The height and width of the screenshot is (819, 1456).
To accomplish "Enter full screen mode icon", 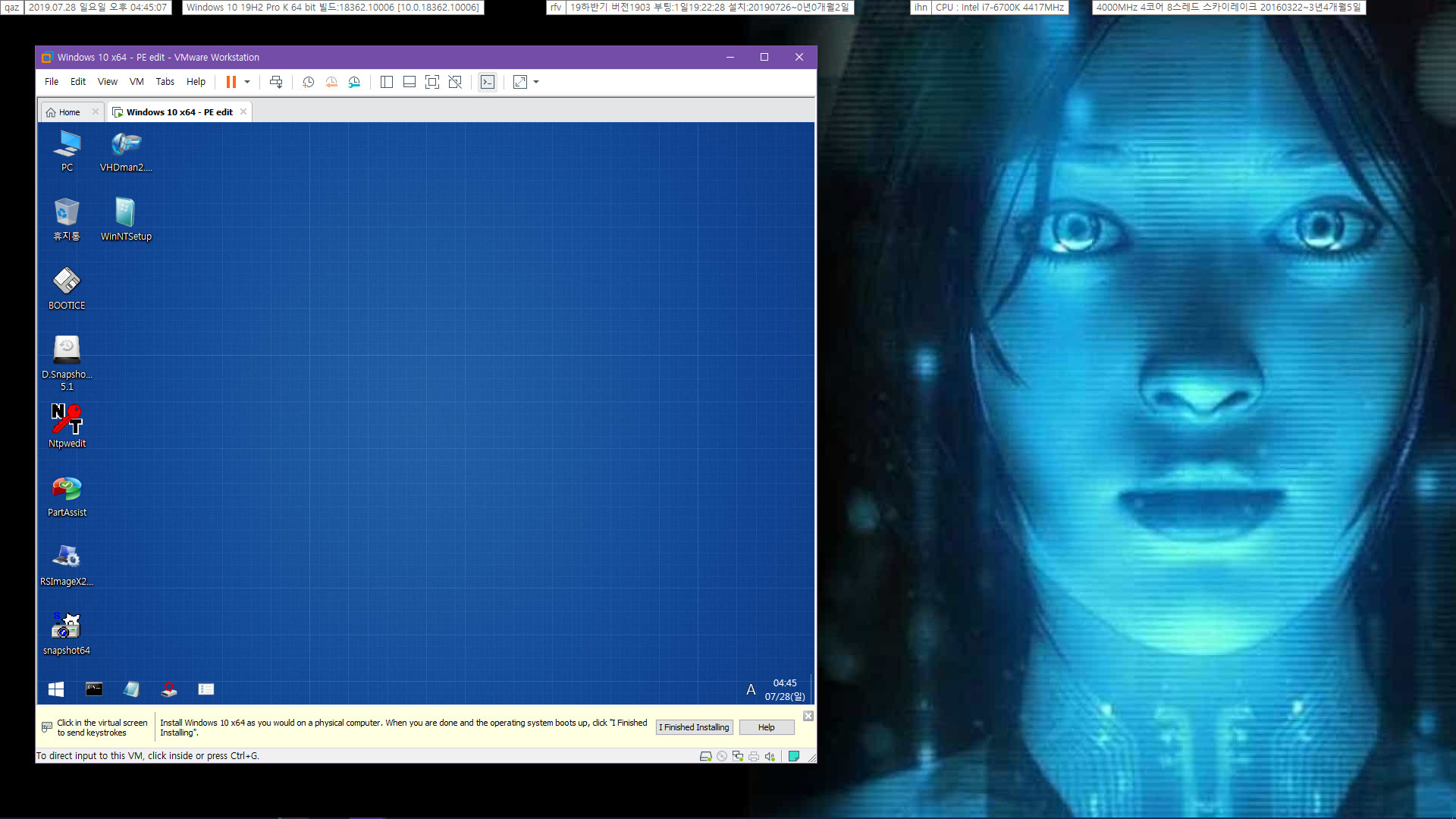I will (x=432, y=82).
